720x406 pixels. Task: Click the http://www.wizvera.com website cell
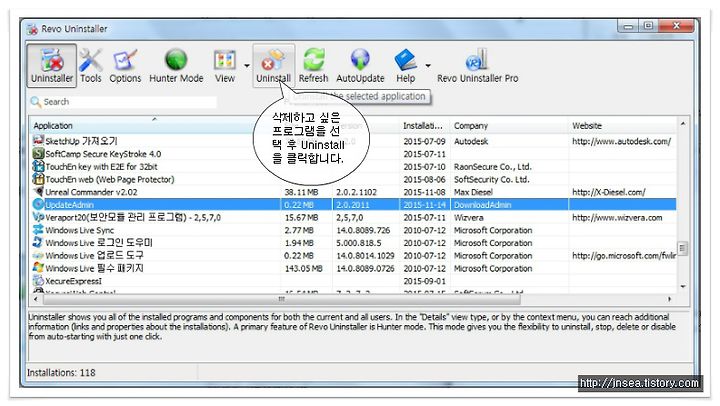point(617,218)
